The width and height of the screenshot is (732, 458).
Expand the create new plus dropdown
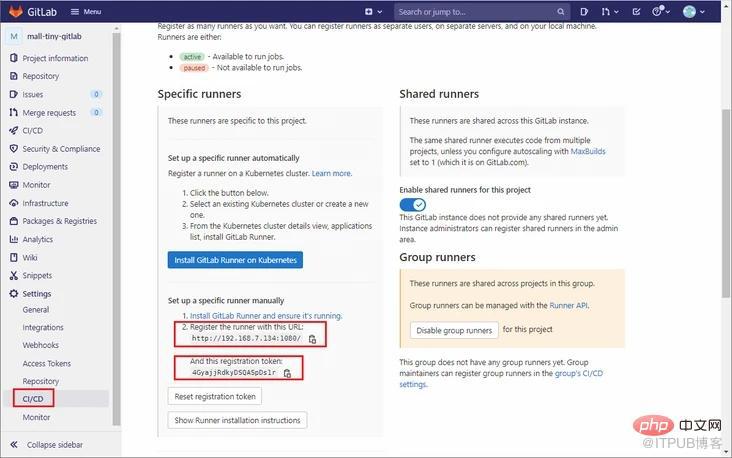373,12
